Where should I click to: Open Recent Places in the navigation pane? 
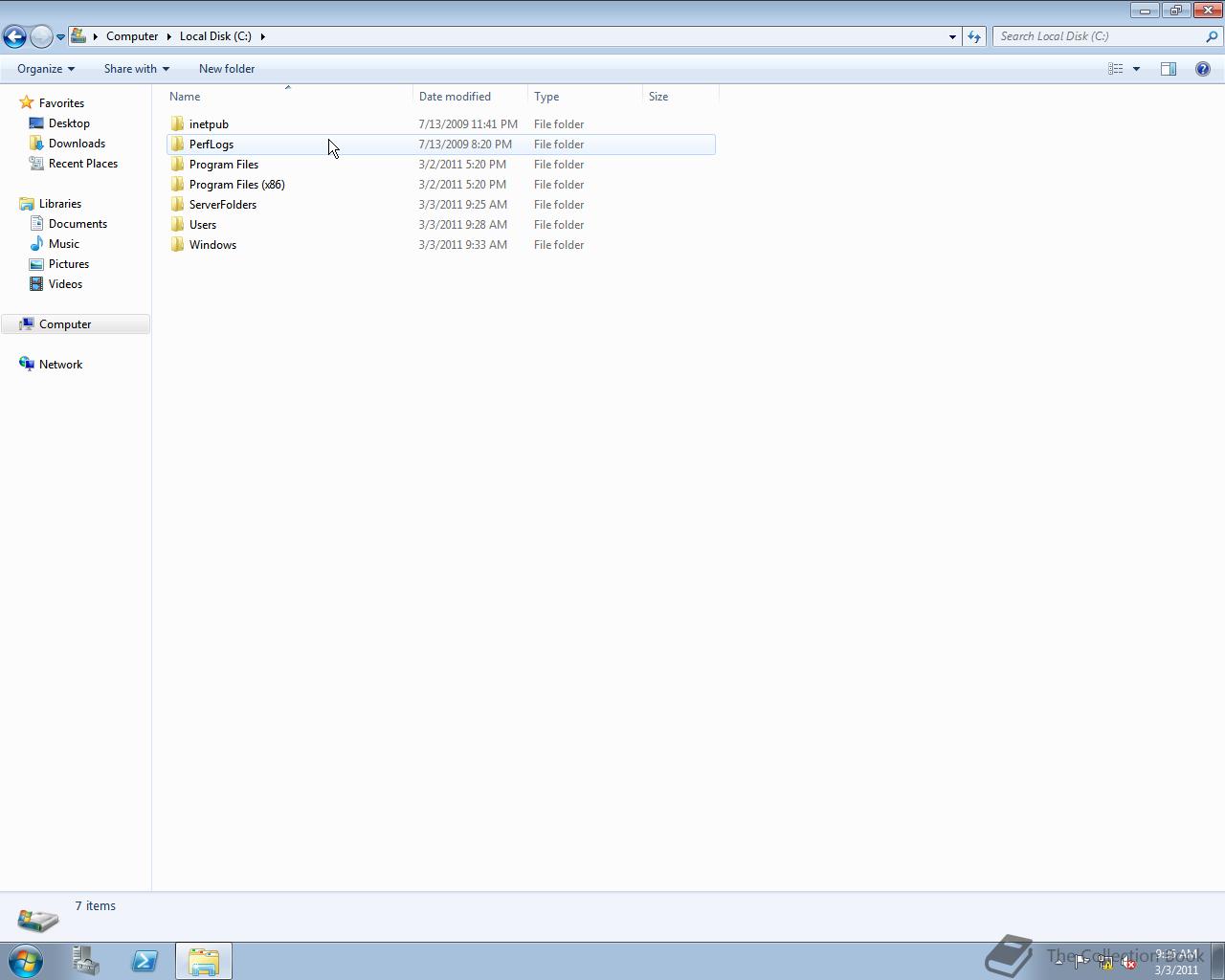click(83, 164)
